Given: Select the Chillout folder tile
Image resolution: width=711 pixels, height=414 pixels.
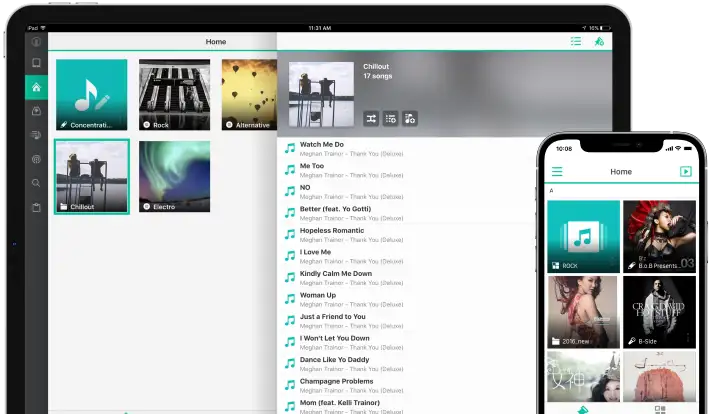Looking at the screenshot, I should coord(92,176).
